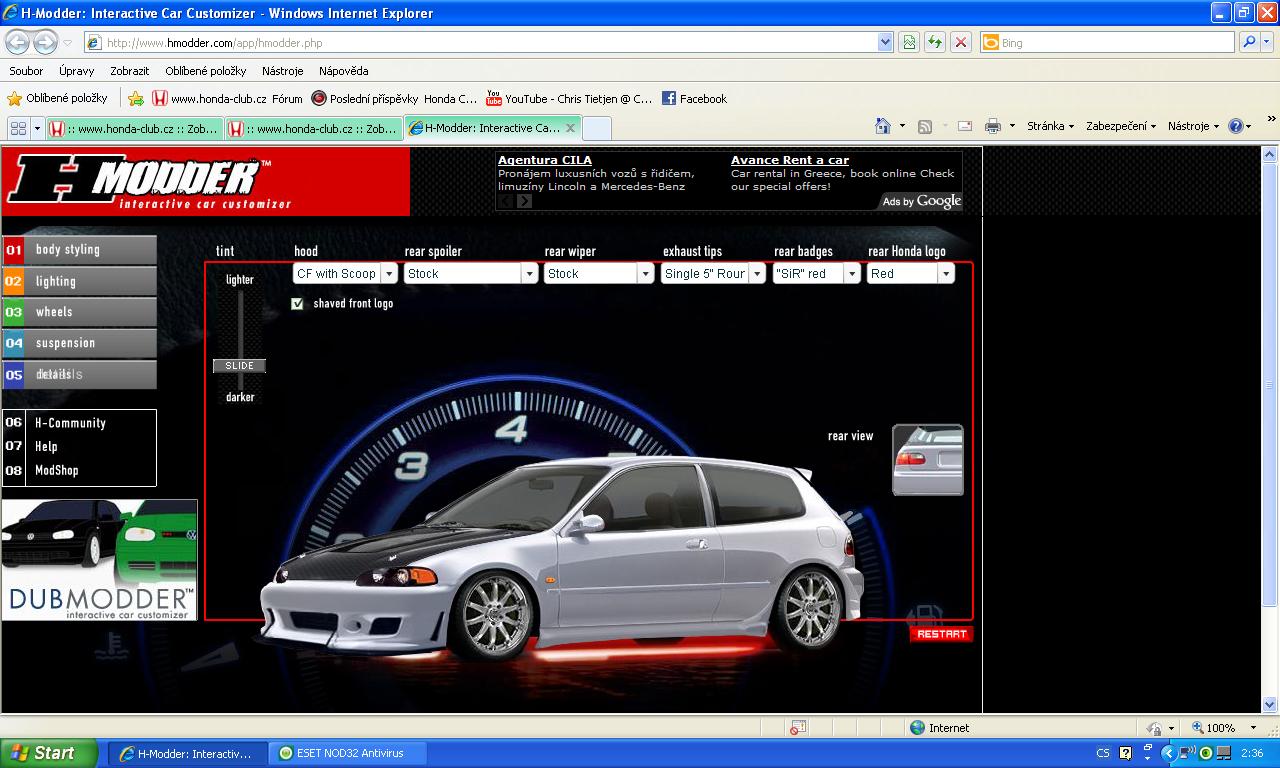The image size is (1280, 768).
Task: Open the Facebook favorites bar link
Action: (x=693, y=99)
